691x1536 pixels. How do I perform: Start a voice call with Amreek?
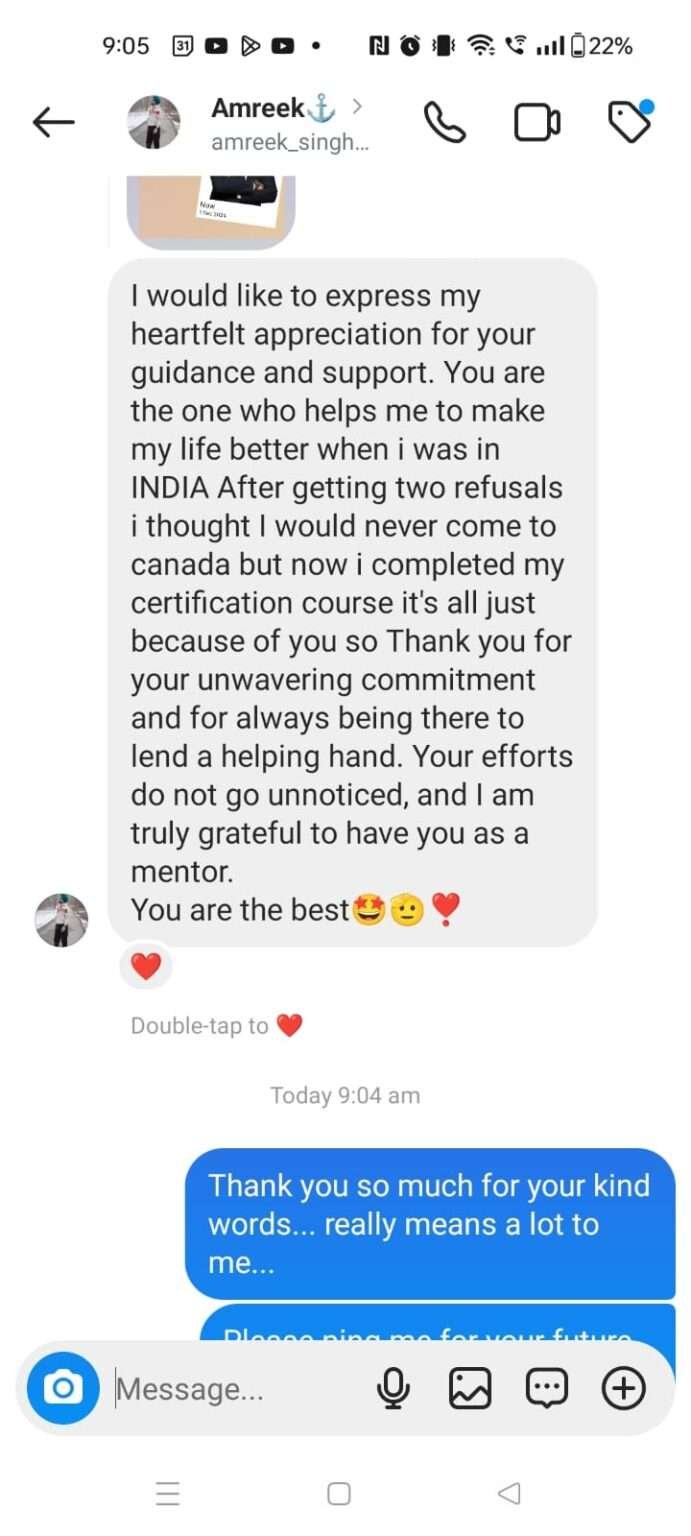(445, 122)
